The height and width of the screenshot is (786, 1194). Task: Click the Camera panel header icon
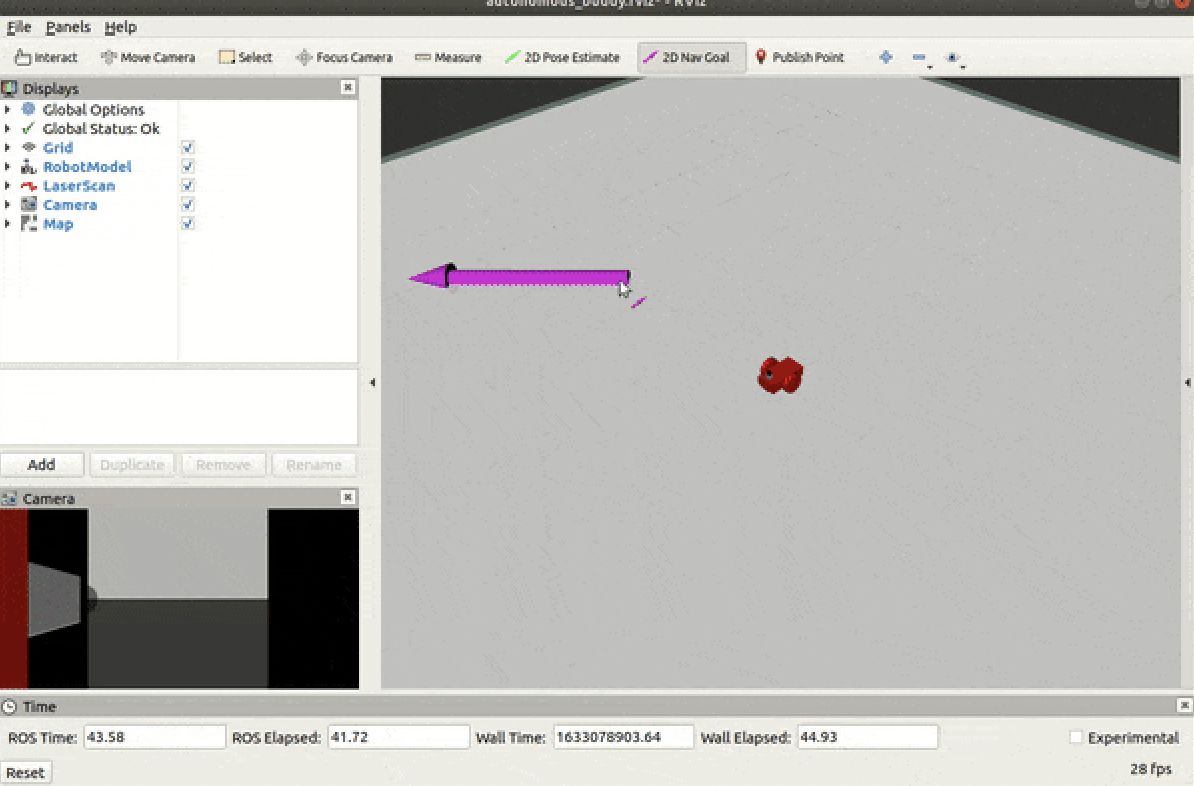point(9,499)
